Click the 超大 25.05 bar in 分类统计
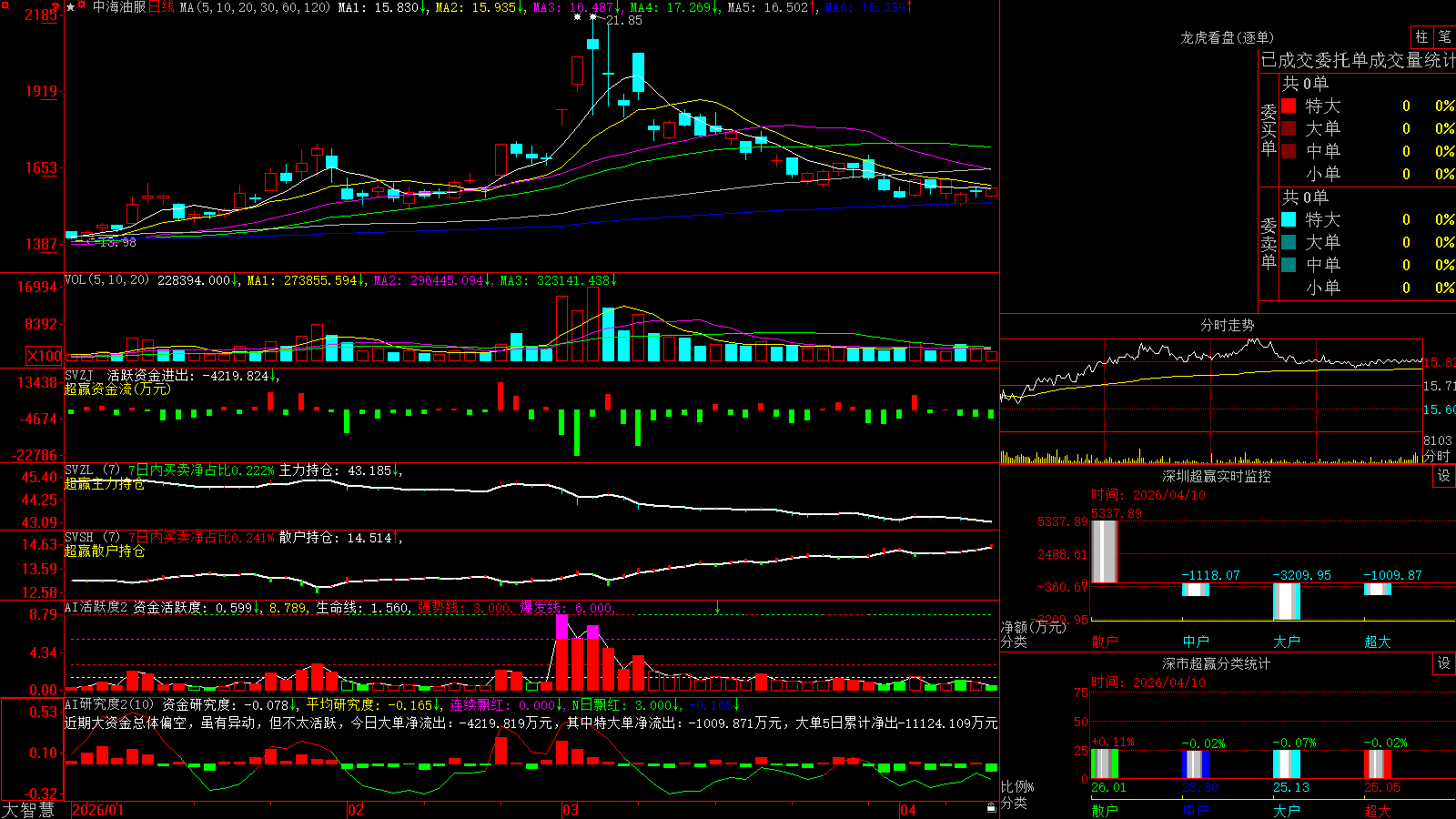The image size is (1456, 819). coord(1378,763)
